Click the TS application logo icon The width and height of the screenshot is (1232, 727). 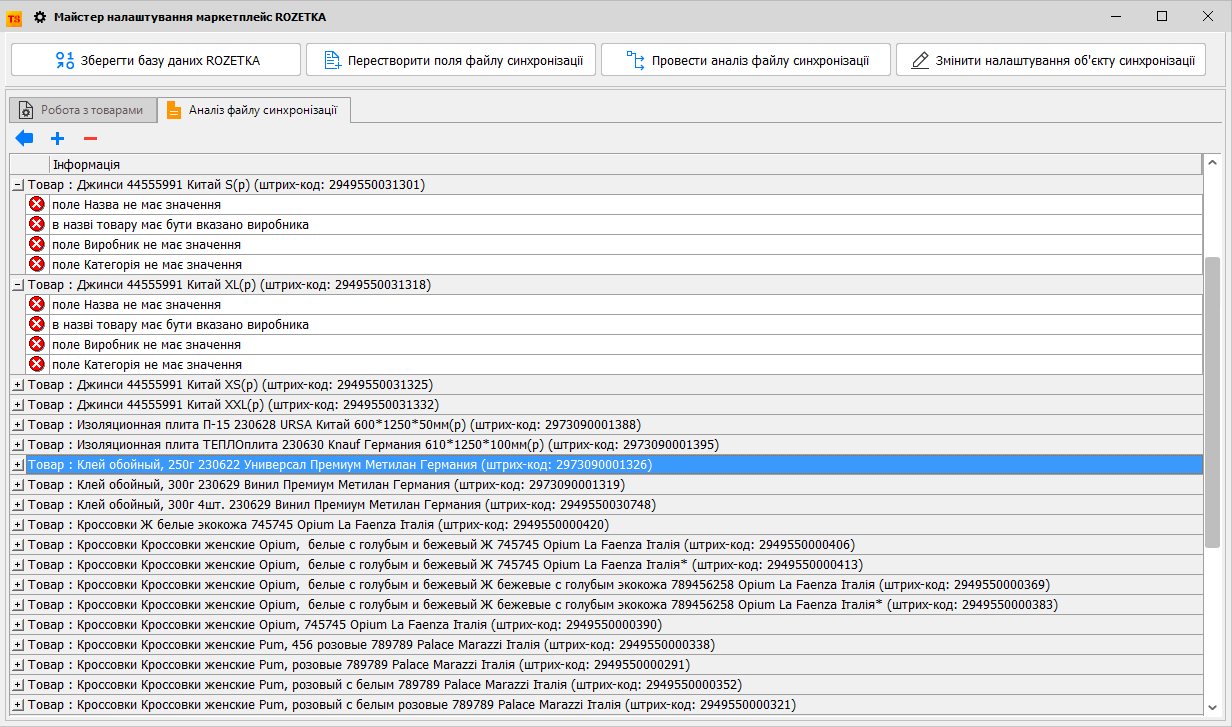coord(14,17)
